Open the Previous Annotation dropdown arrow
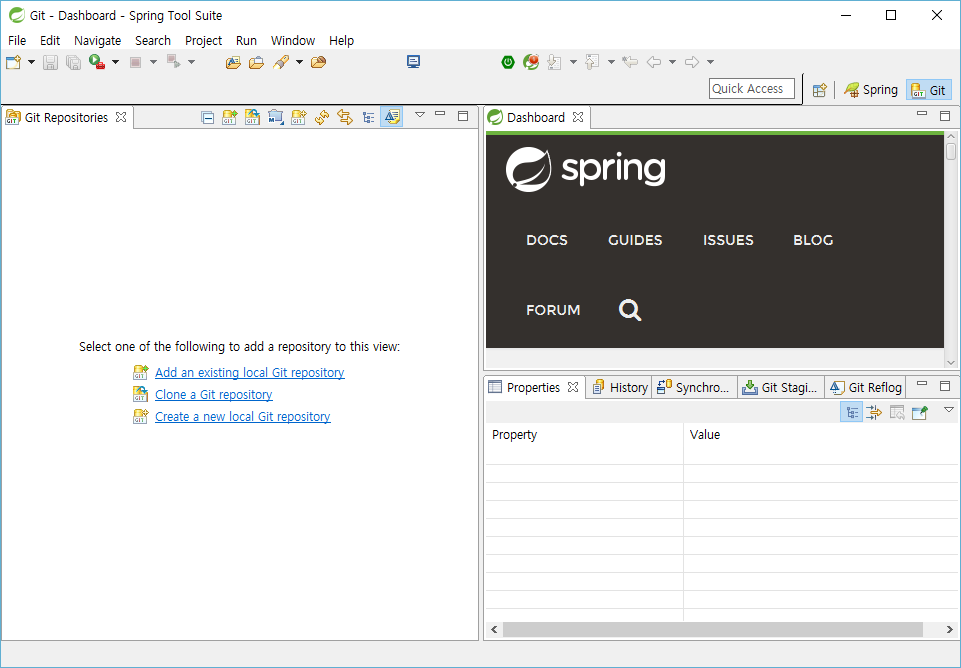Image resolution: width=961 pixels, height=668 pixels. point(611,62)
